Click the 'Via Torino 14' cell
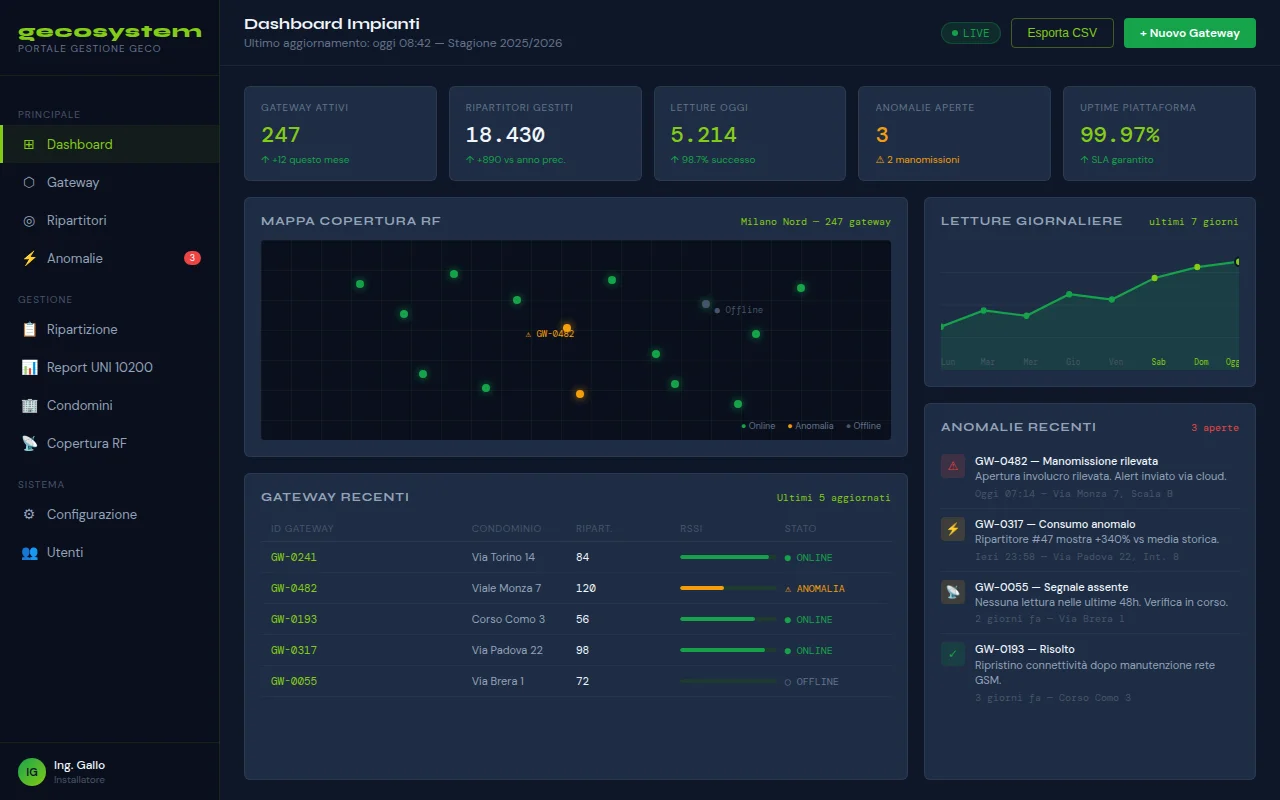The width and height of the screenshot is (1280, 800). point(503,557)
